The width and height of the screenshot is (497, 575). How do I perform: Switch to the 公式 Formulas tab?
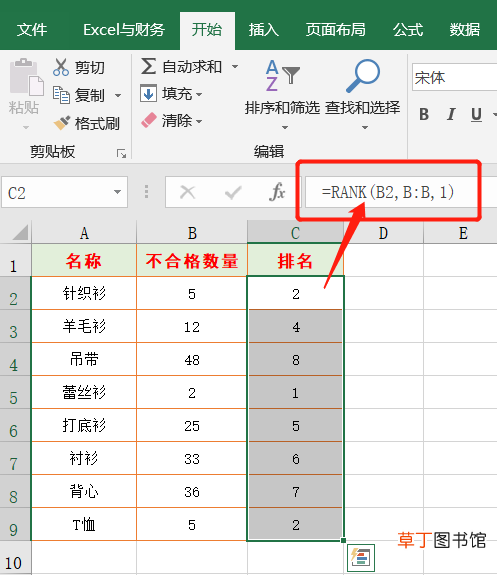[x=408, y=30]
